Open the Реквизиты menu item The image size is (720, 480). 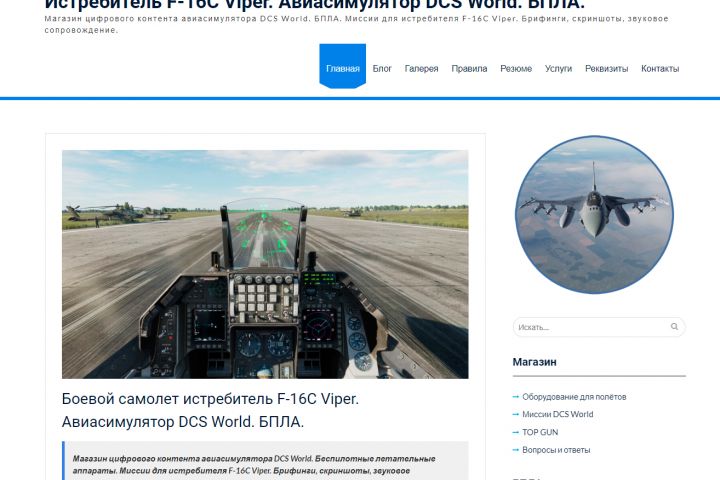coord(606,68)
